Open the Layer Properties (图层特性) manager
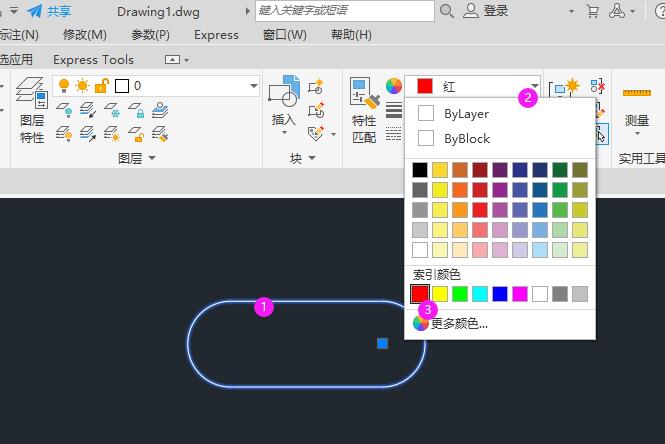Image resolution: width=665 pixels, height=444 pixels. pyautogui.click(x=32, y=110)
